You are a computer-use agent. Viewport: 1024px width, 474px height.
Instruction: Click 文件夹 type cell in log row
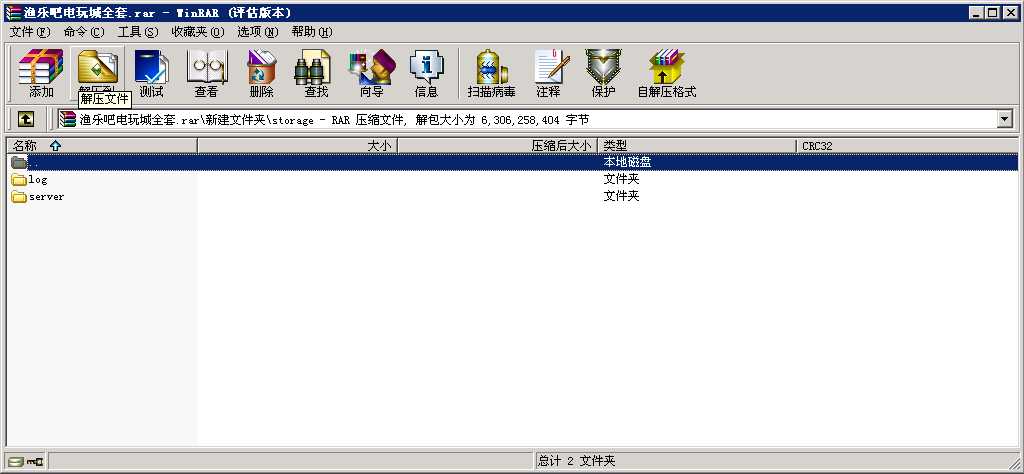pyautogui.click(x=621, y=179)
